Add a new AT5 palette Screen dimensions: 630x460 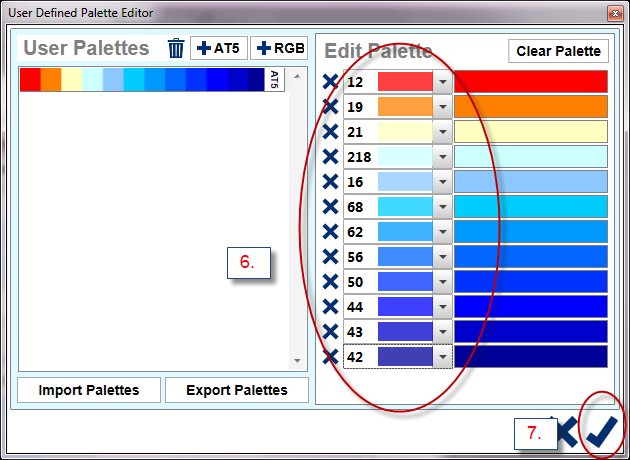click(218, 49)
